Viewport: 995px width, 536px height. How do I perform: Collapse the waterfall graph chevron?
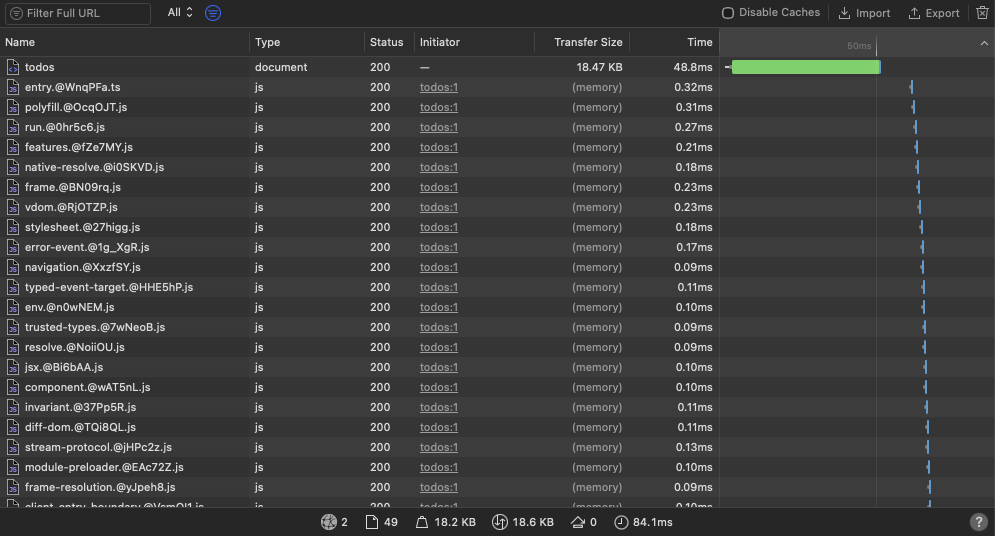(984, 43)
